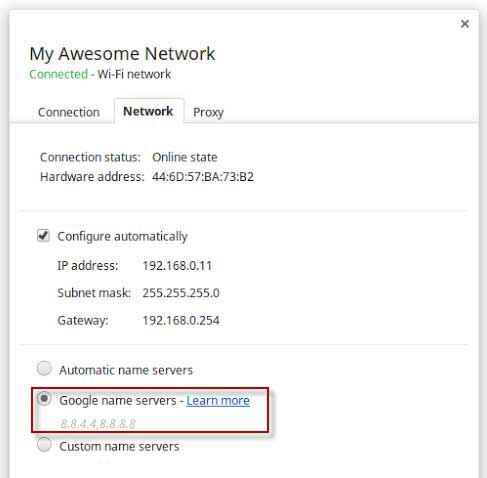The width and height of the screenshot is (487, 478).
Task: Choose the Google name servers radio option
Action: tap(44, 399)
